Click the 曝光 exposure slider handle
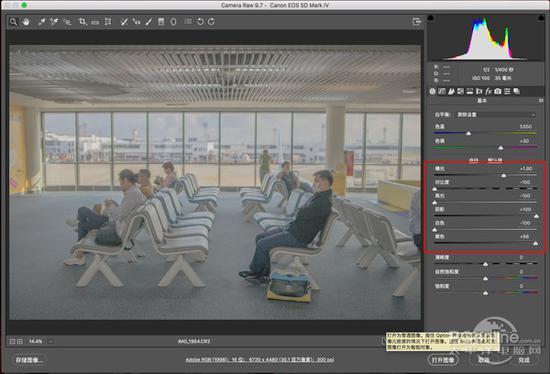Screen dimensions: 550x374 pos(504,175)
